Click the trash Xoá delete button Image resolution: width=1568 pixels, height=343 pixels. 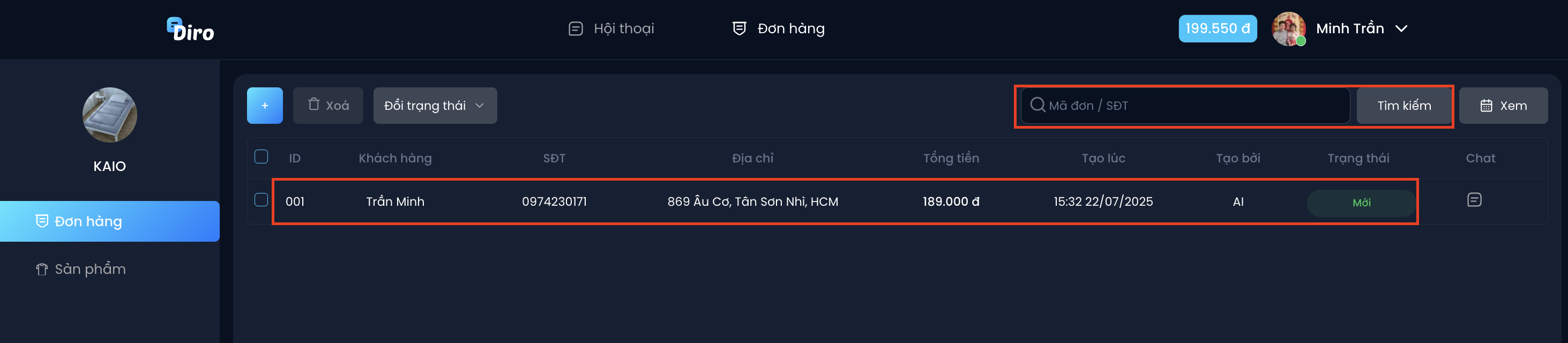click(x=328, y=106)
